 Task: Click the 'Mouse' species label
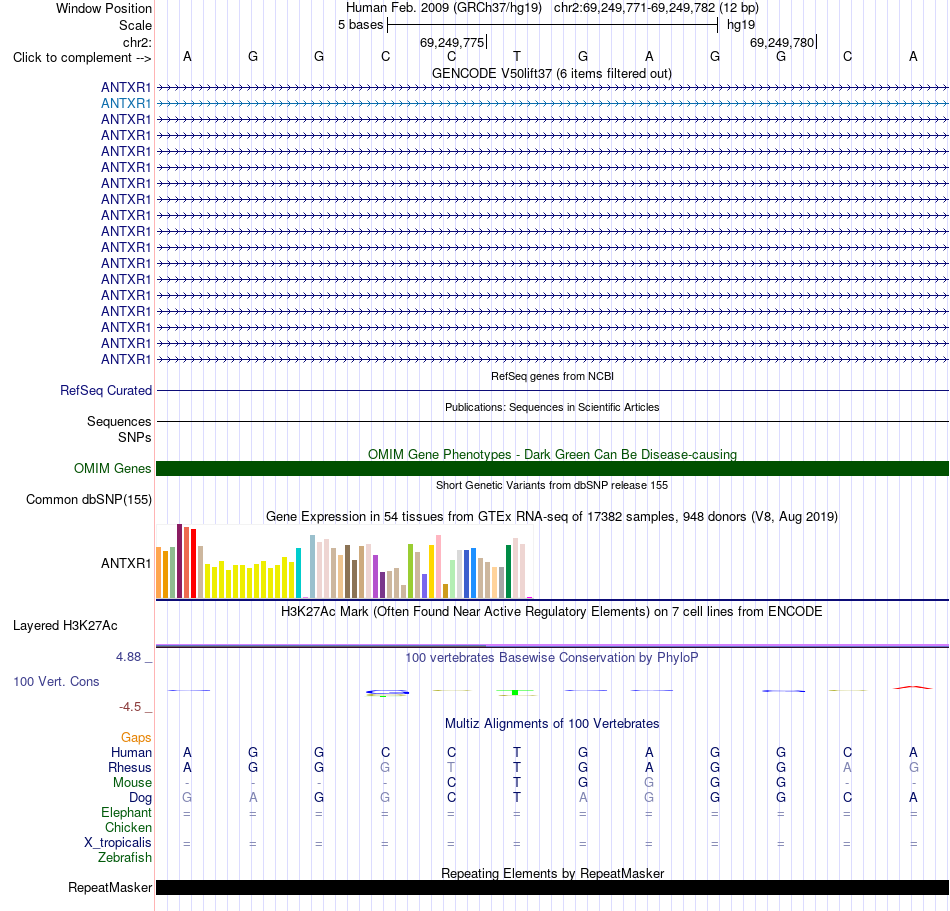click(x=132, y=783)
